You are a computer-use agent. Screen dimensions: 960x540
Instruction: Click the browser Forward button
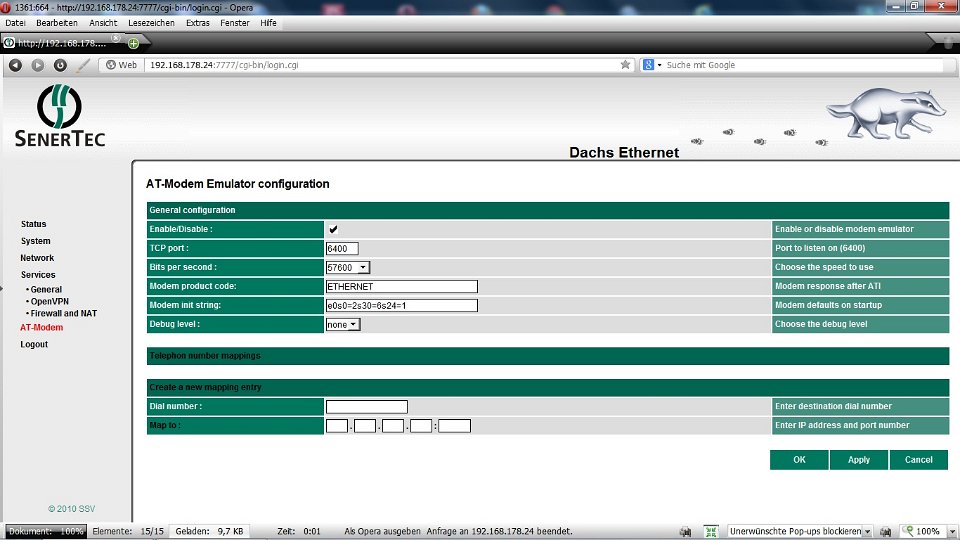point(38,65)
